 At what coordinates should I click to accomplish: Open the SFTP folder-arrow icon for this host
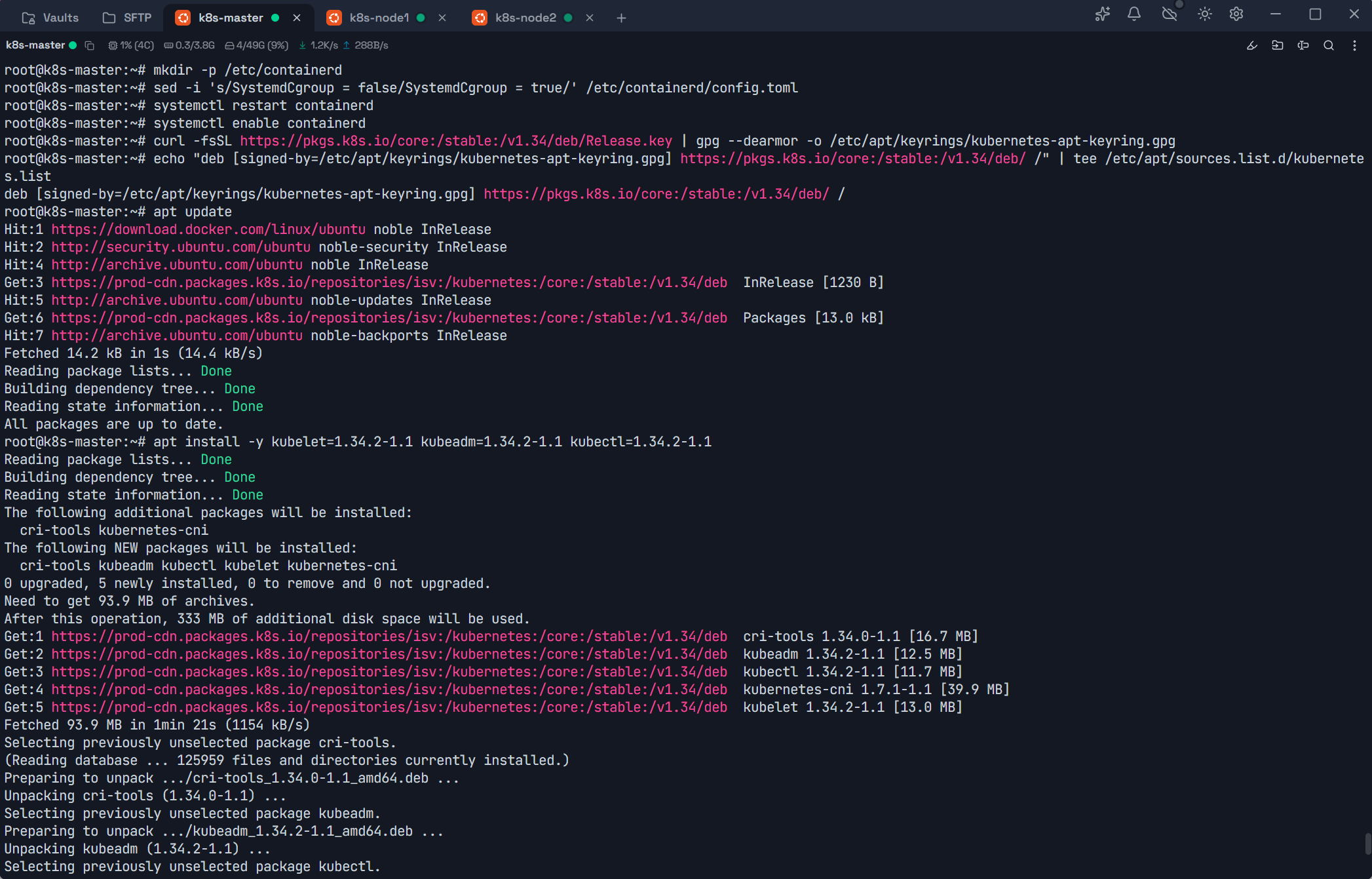(x=1278, y=45)
